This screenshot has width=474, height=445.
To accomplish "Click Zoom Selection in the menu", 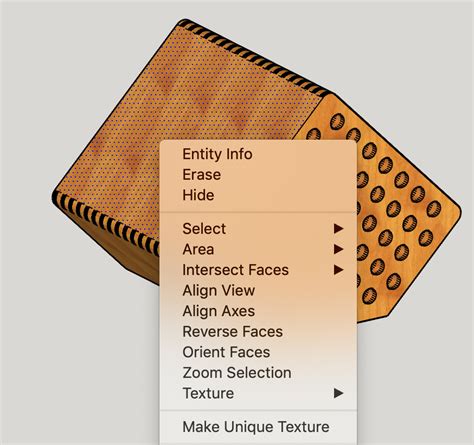I will pyautogui.click(x=237, y=373).
